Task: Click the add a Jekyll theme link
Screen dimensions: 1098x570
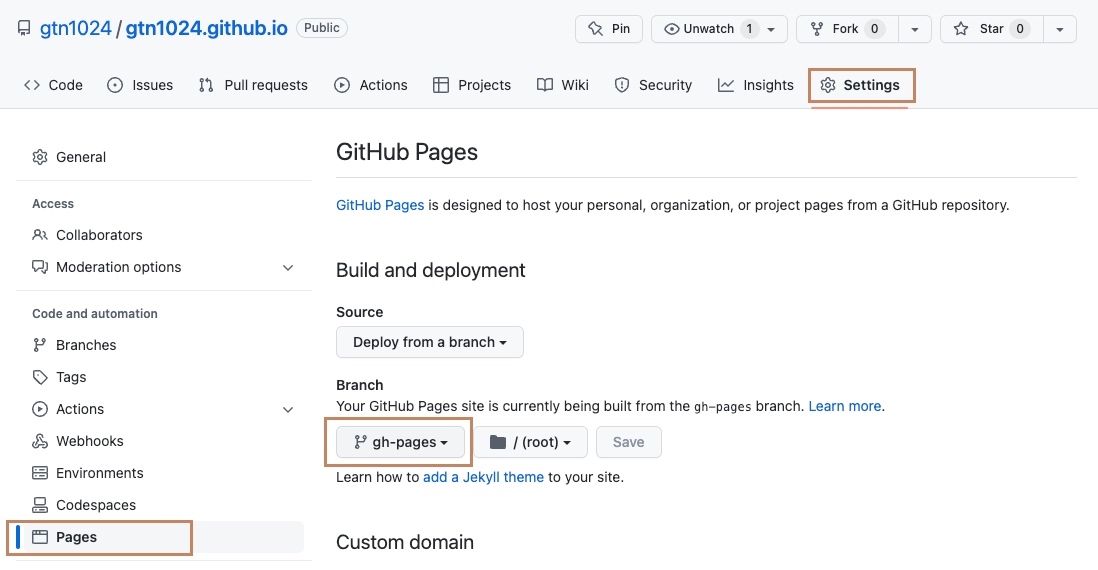Action: [x=483, y=477]
